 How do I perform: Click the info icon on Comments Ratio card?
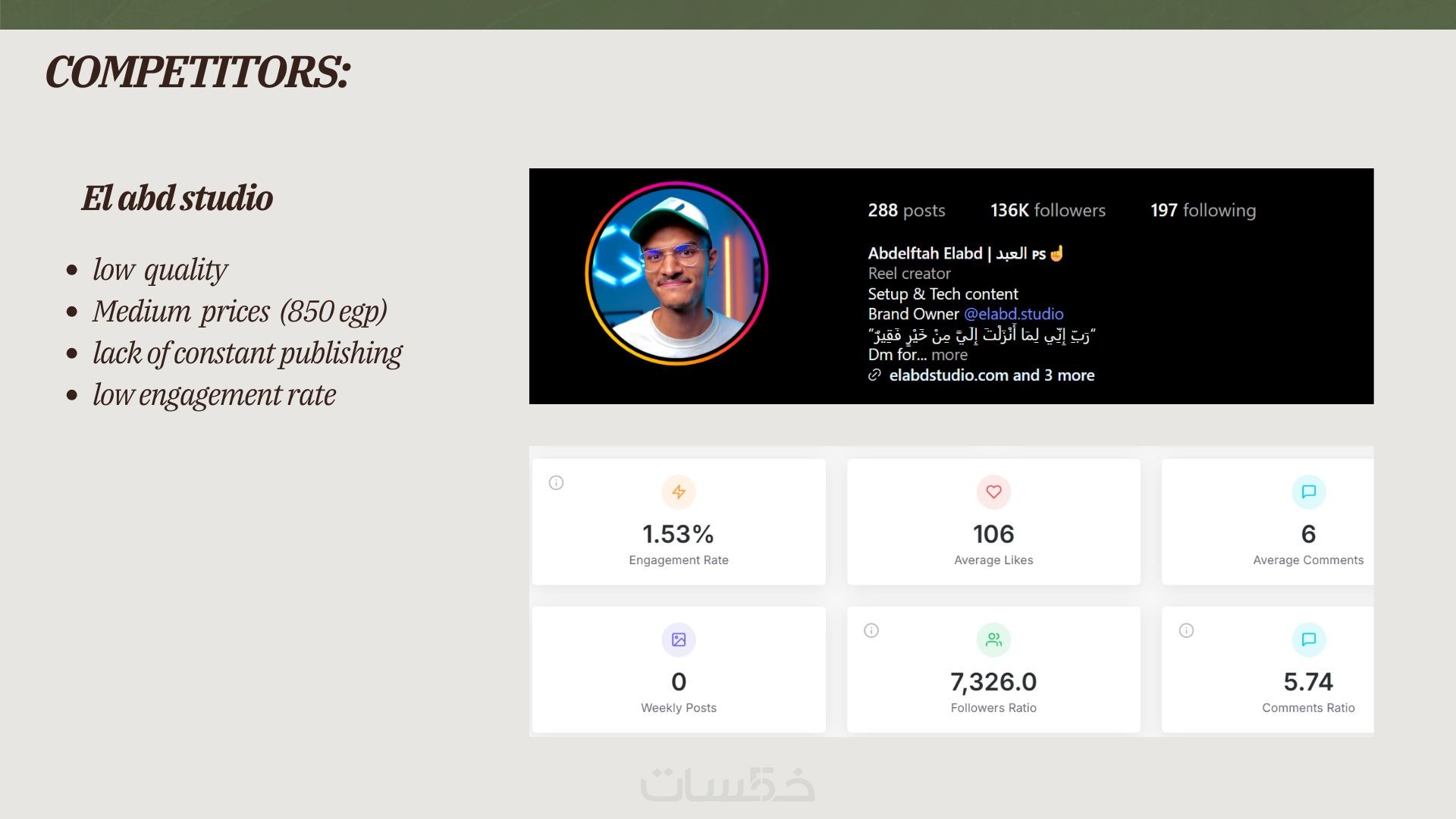[1186, 631]
